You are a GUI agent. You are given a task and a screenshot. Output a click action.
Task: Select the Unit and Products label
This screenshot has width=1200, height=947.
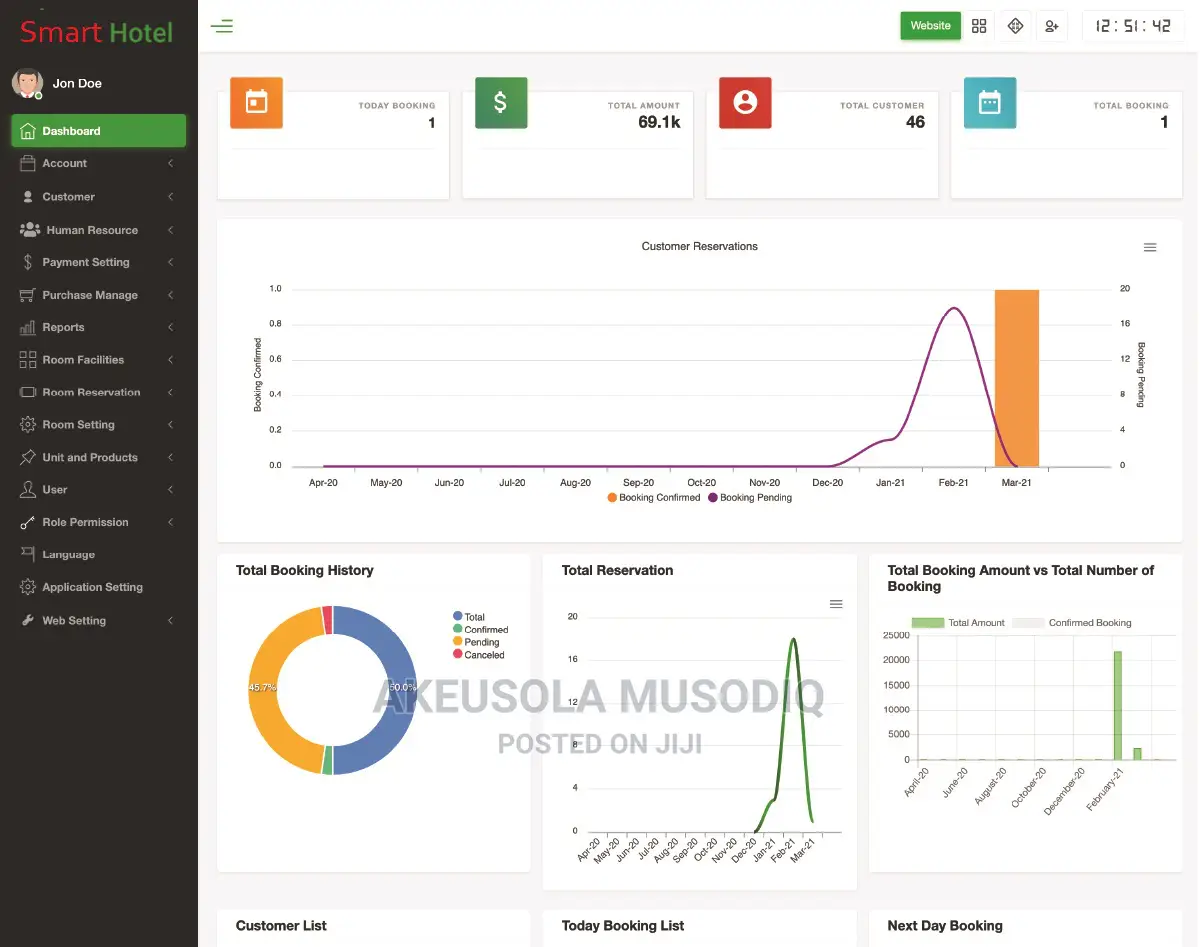point(90,457)
